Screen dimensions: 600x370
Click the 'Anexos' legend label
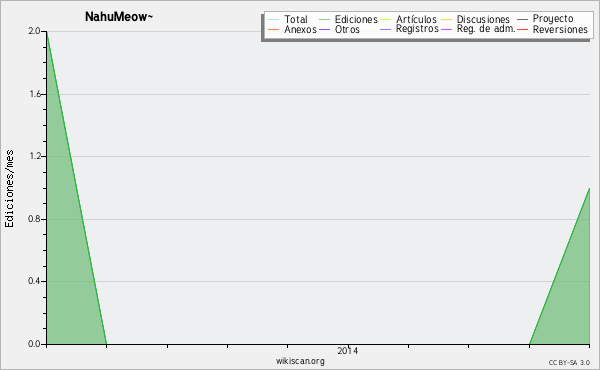tap(300, 29)
